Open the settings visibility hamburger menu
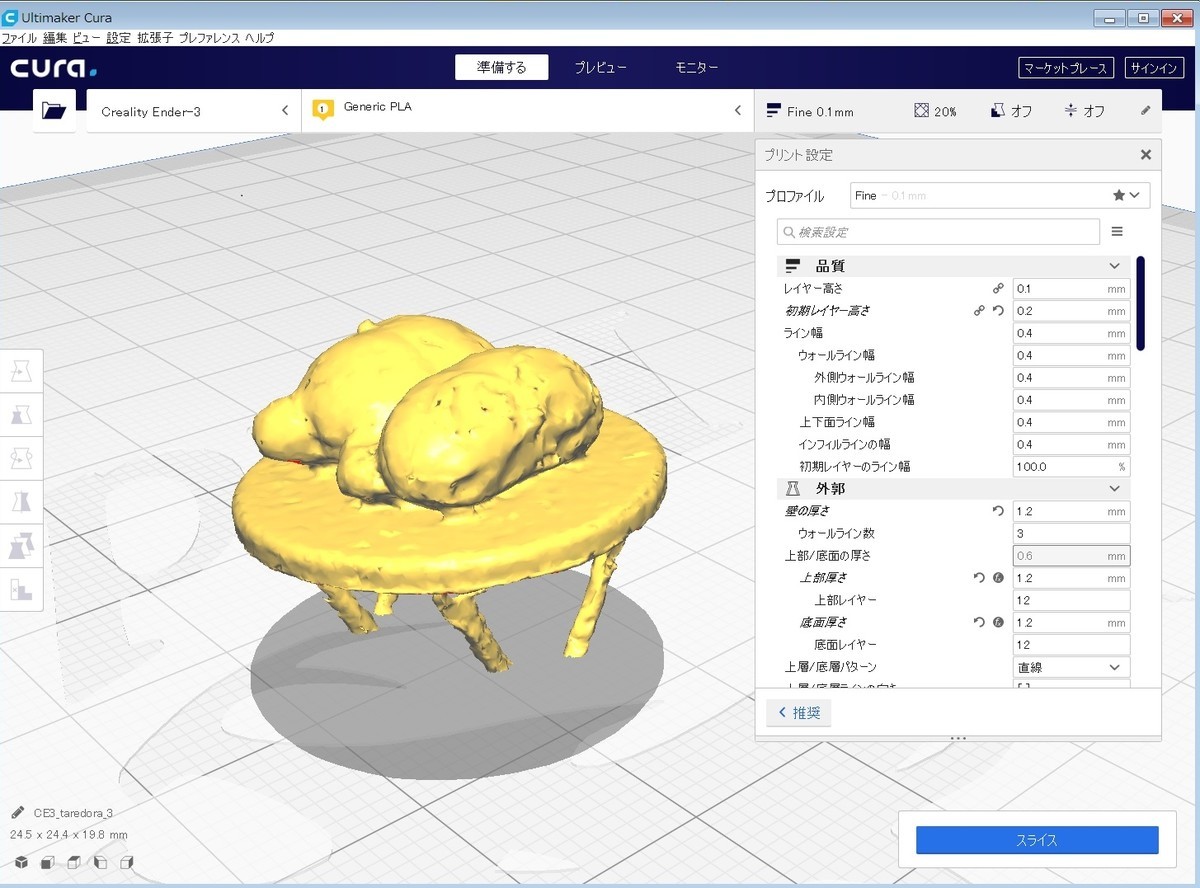This screenshot has width=1200, height=888. click(x=1117, y=232)
